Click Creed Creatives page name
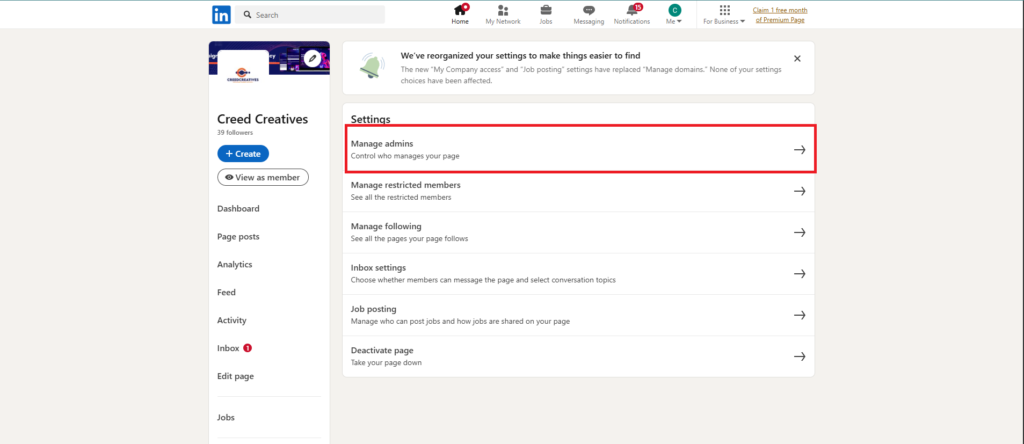The image size is (1024, 444). (263, 119)
